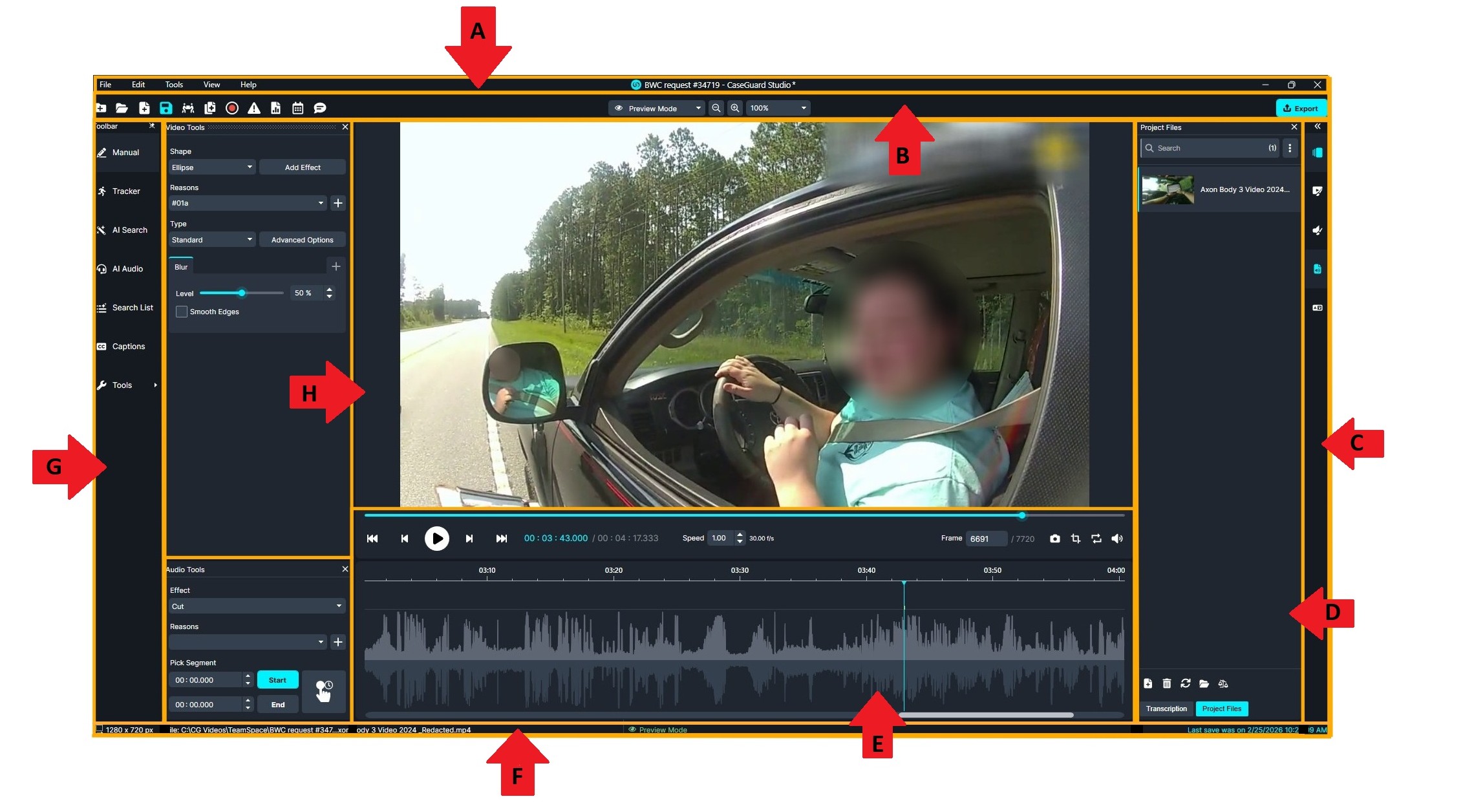Click the zoom in magnifier icon
The image size is (1474, 812).
click(x=735, y=108)
